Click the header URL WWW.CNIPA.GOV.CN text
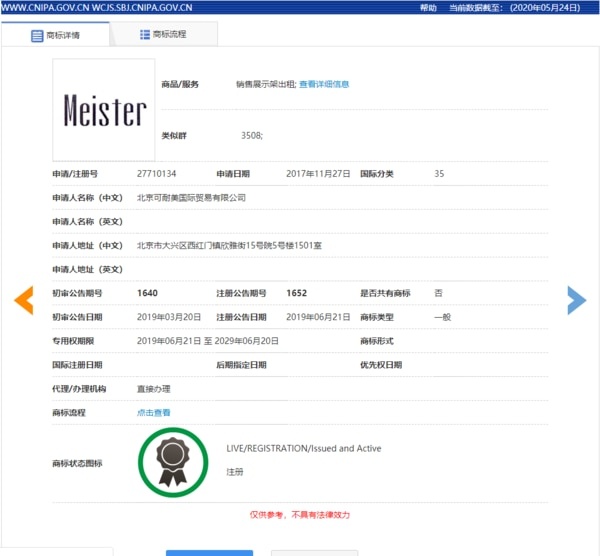 [45, 8]
